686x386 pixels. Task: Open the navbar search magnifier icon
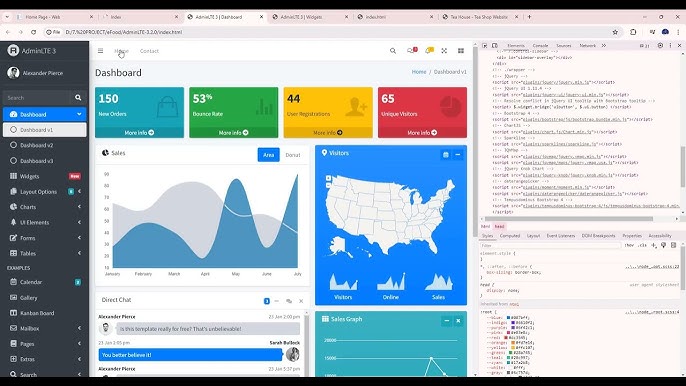393,51
